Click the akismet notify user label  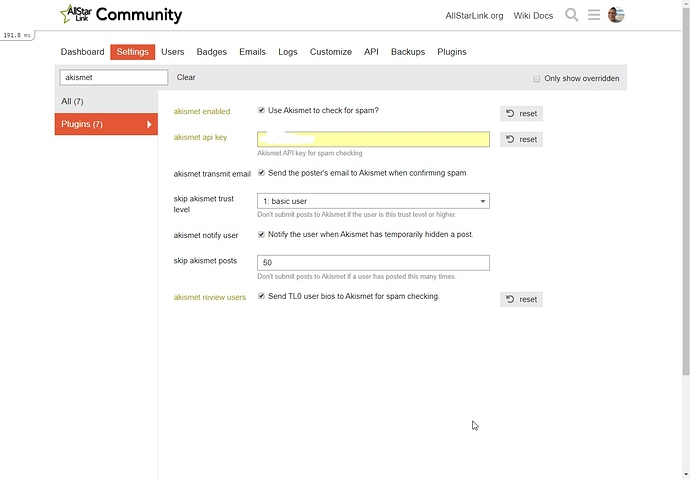pos(206,236)
